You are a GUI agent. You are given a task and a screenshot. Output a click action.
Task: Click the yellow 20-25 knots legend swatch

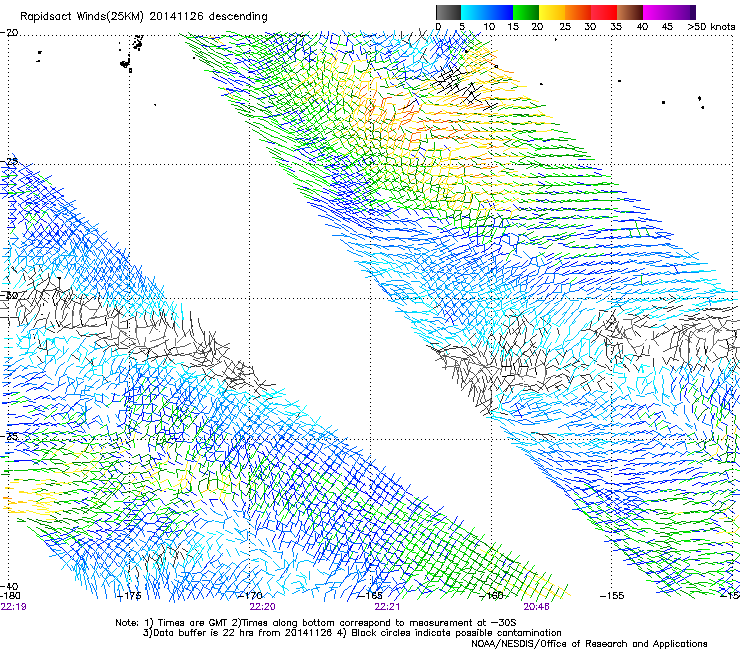[552, 12]
